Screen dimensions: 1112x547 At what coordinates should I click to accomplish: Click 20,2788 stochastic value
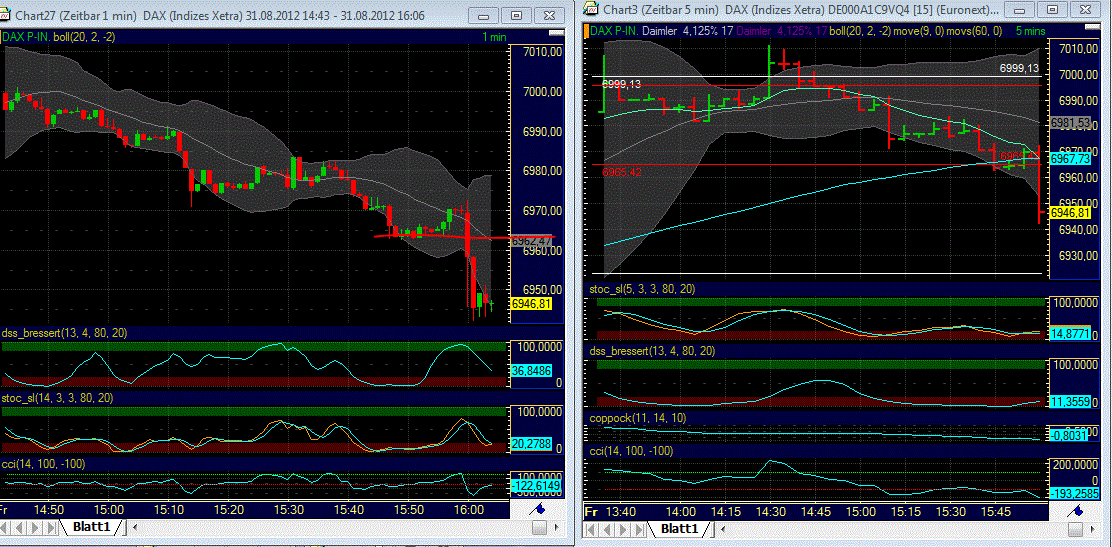pos(531,444)
